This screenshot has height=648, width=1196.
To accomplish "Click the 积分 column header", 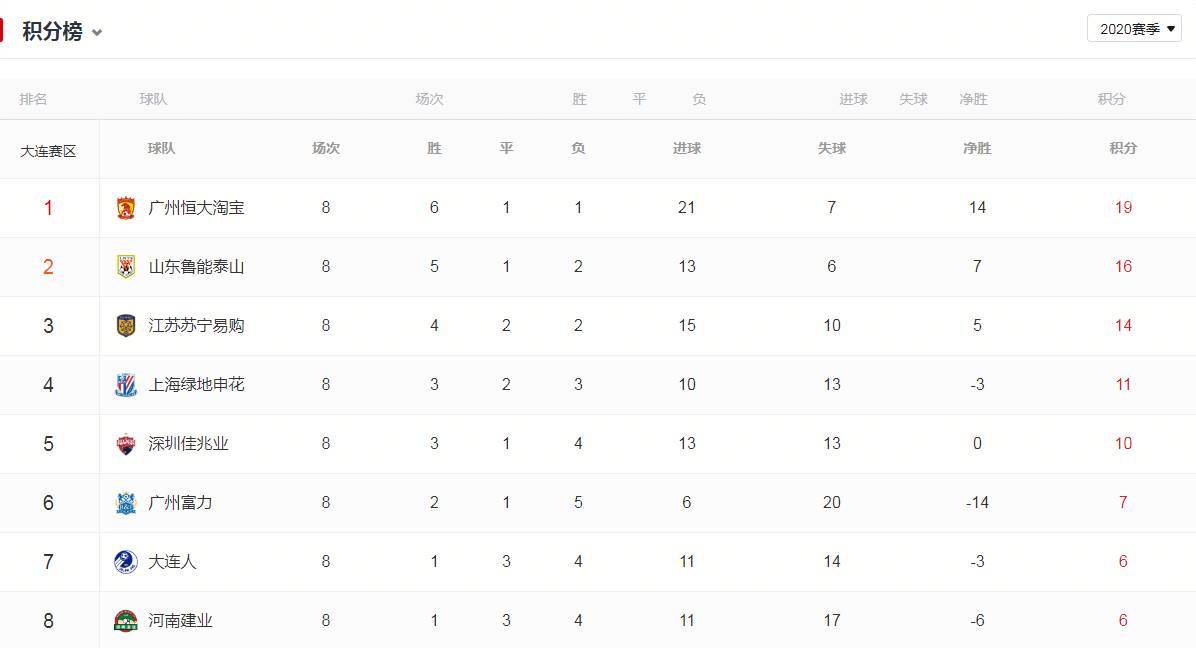I will coord(1123,148).
